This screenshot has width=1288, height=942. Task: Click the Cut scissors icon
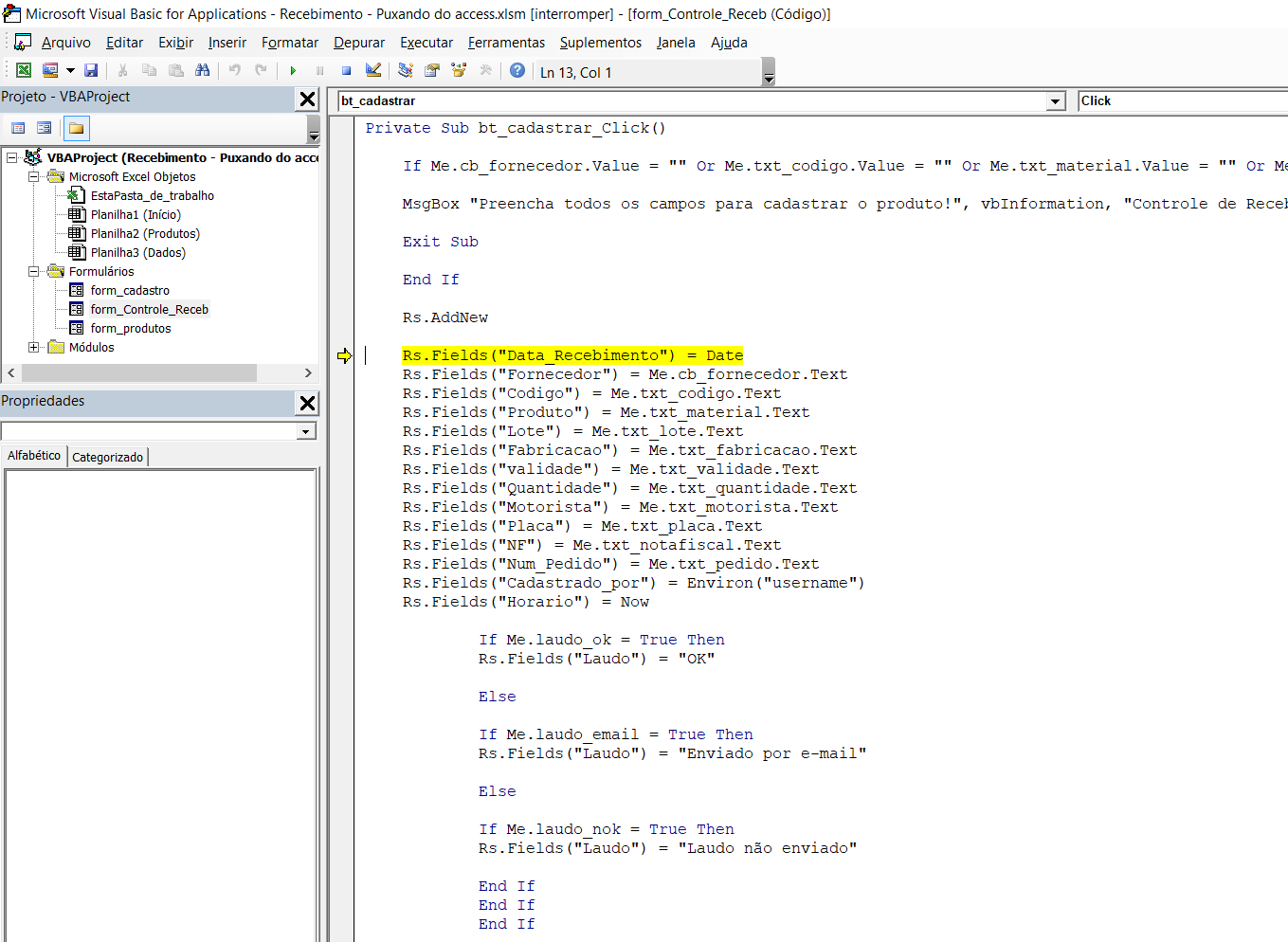point(122,71)
